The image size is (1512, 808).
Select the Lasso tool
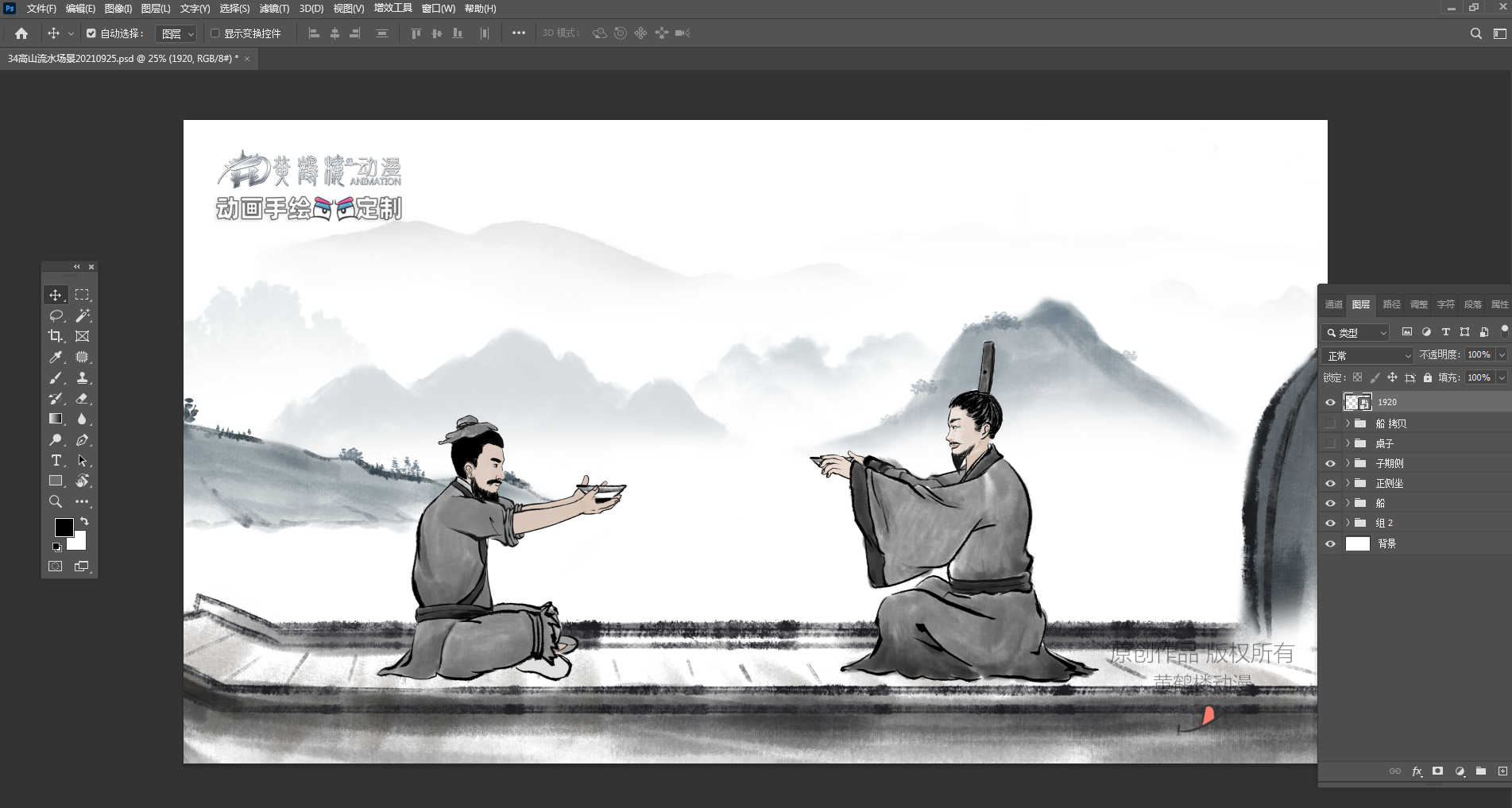coord(55,315)
